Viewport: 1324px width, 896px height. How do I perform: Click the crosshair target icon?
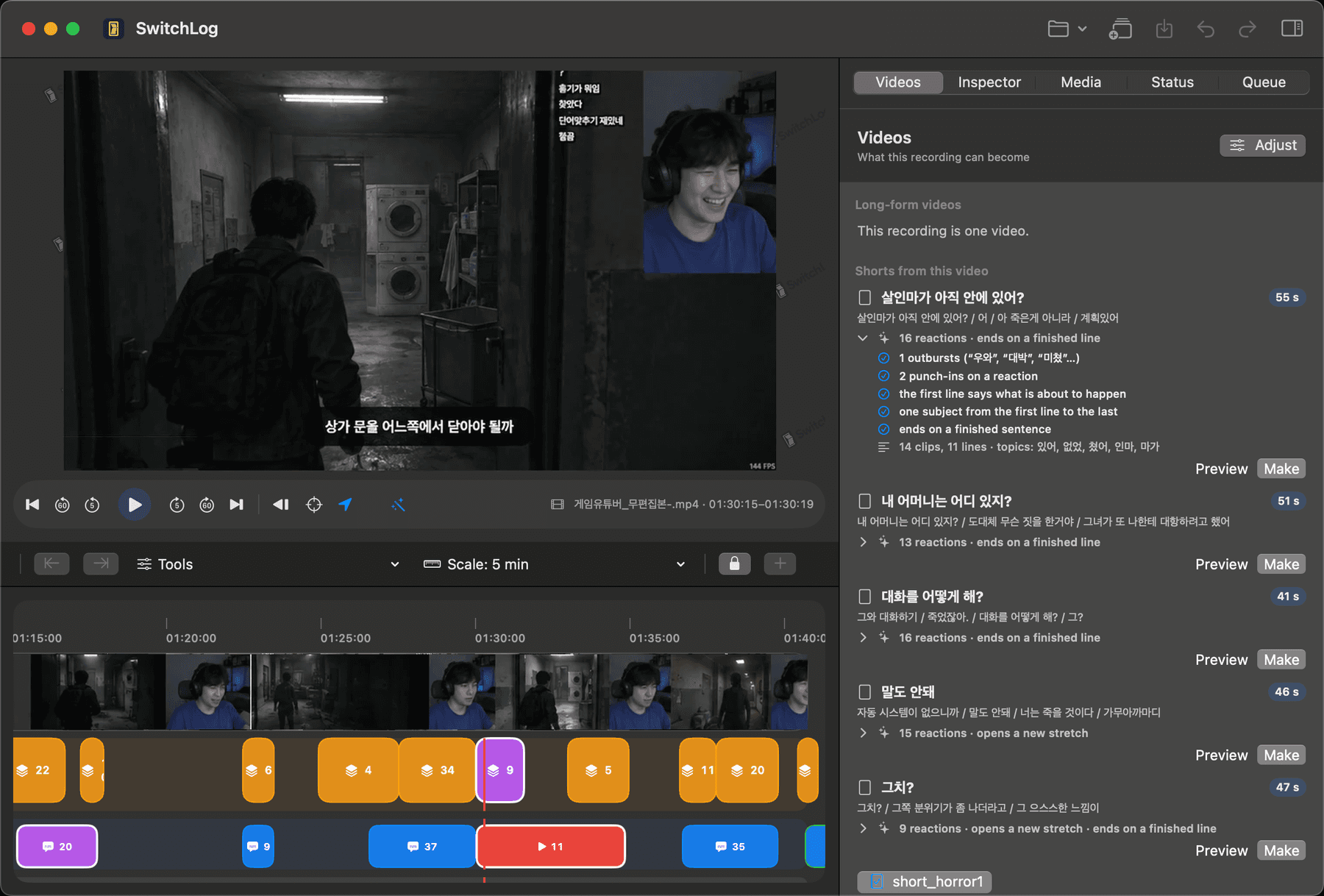click(x=314, y=505)
